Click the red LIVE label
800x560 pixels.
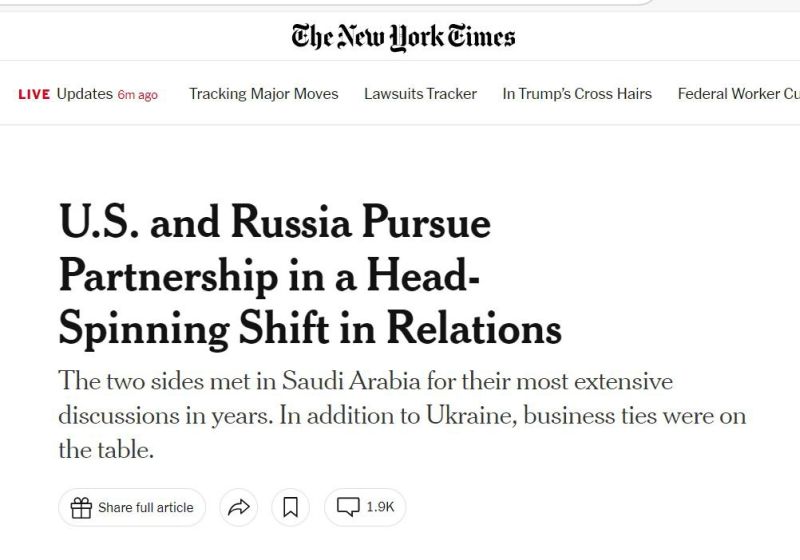tap(34, 94)
